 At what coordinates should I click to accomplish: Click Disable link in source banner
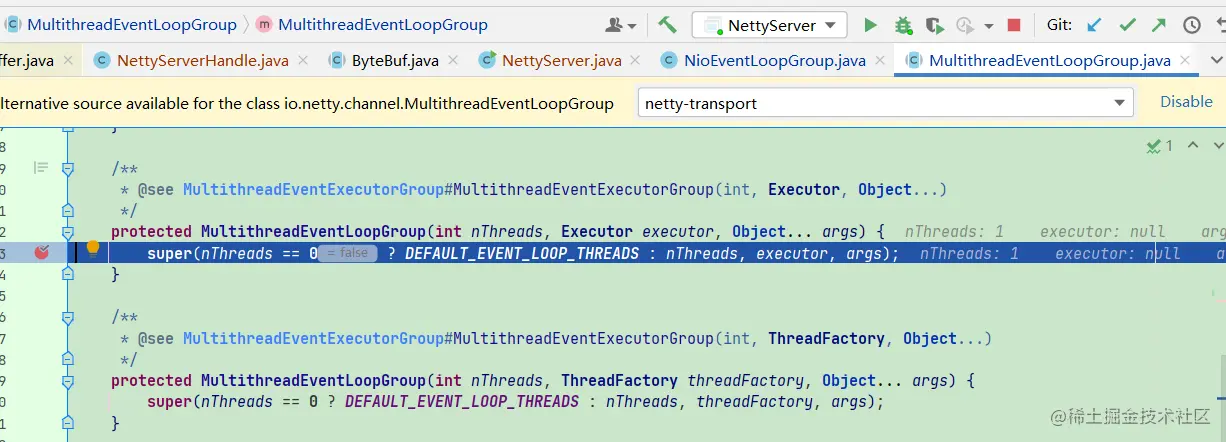pyautogui.click(x=1186, y=102)
